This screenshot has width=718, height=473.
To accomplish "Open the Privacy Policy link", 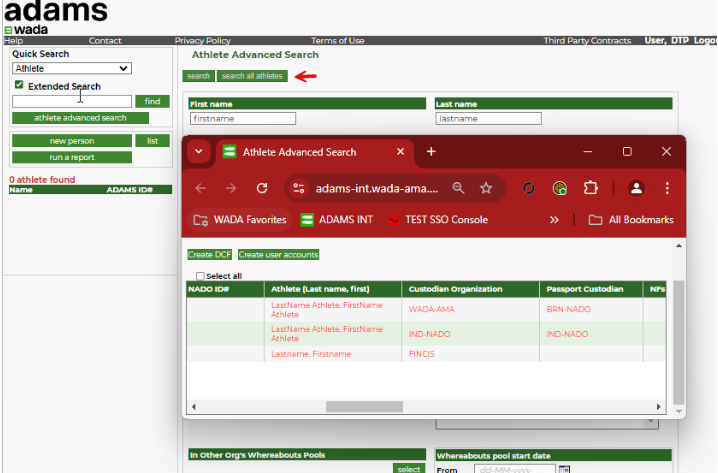I will (x=202, y=41).
